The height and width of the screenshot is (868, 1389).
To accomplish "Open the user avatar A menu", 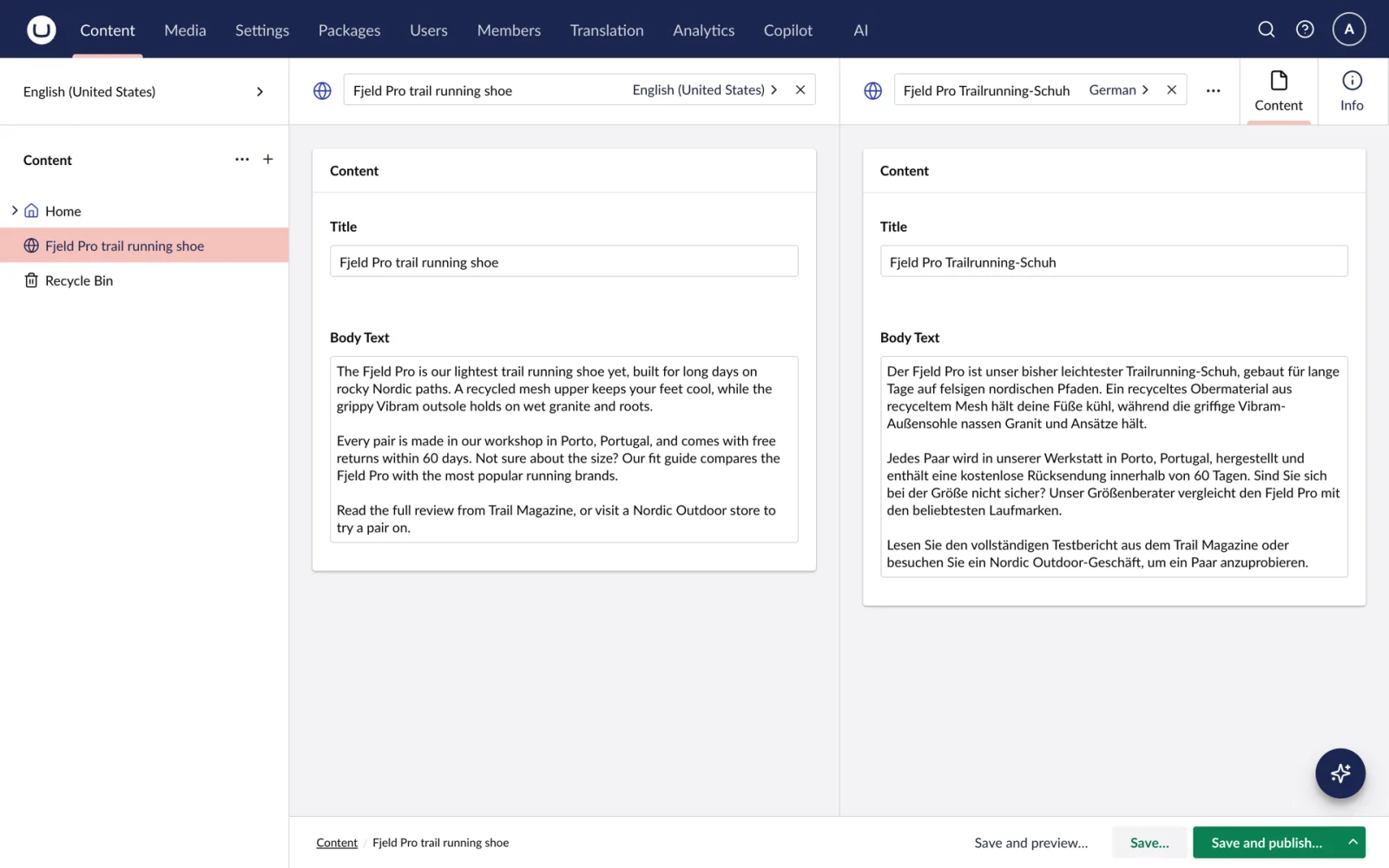I will coord(1349,30).
